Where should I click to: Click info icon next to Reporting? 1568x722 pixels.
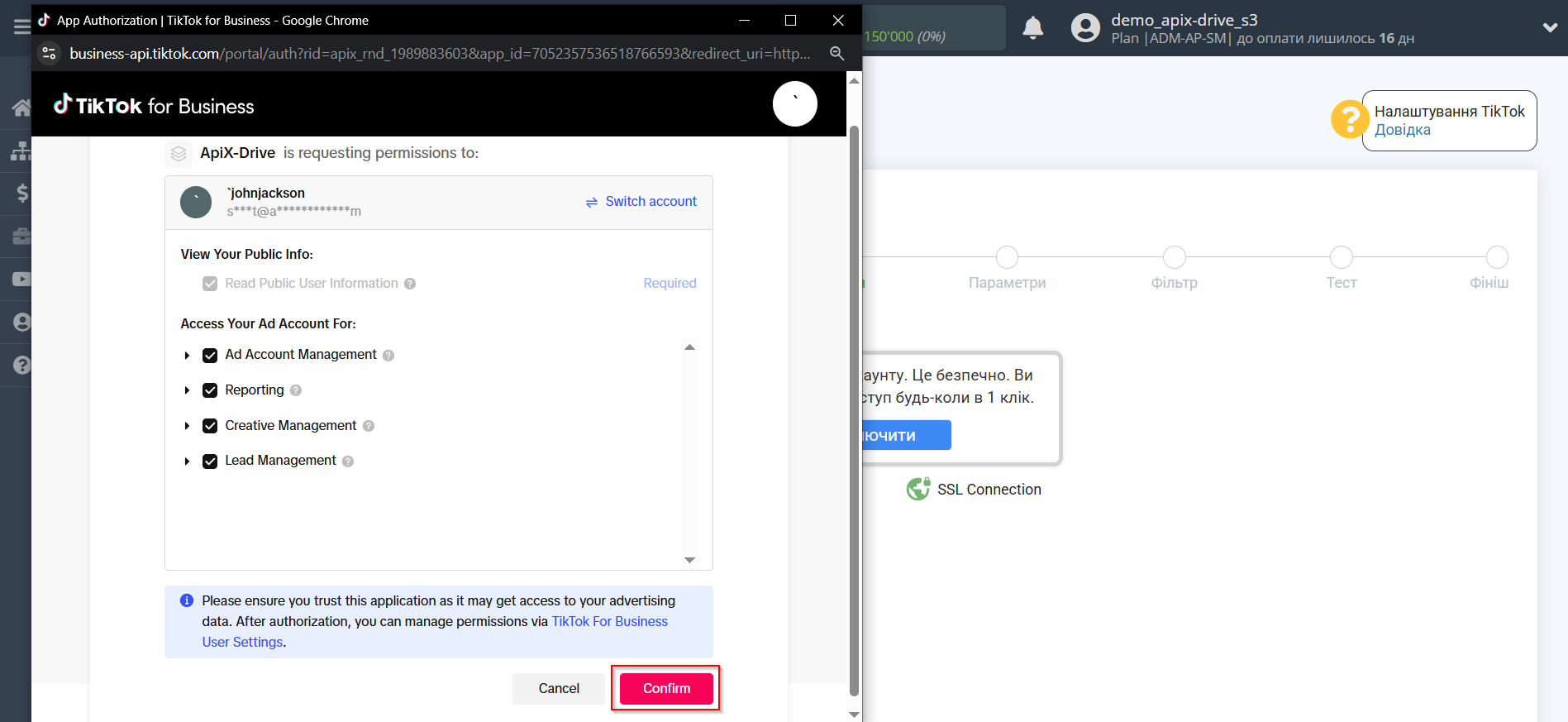point(296,390)
